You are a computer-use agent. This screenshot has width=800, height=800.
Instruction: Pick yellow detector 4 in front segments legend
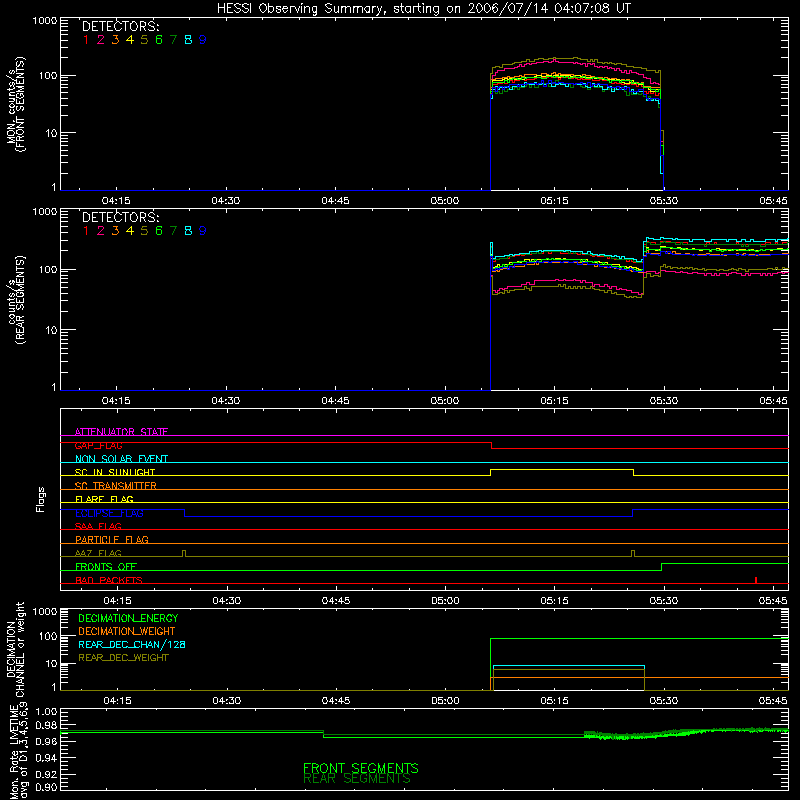click(x=130, y=40)
